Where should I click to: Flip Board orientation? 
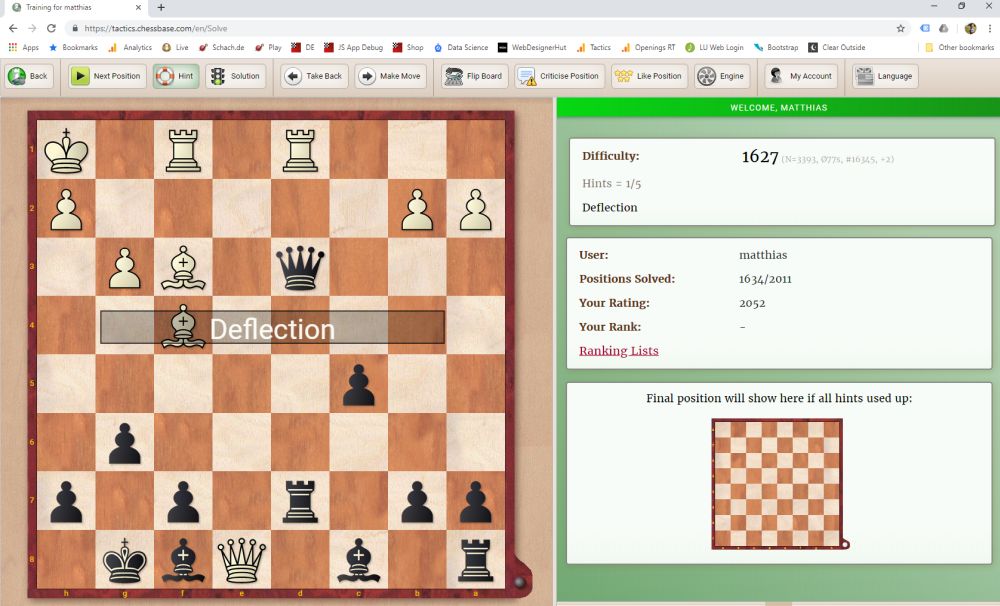(473, 76)
